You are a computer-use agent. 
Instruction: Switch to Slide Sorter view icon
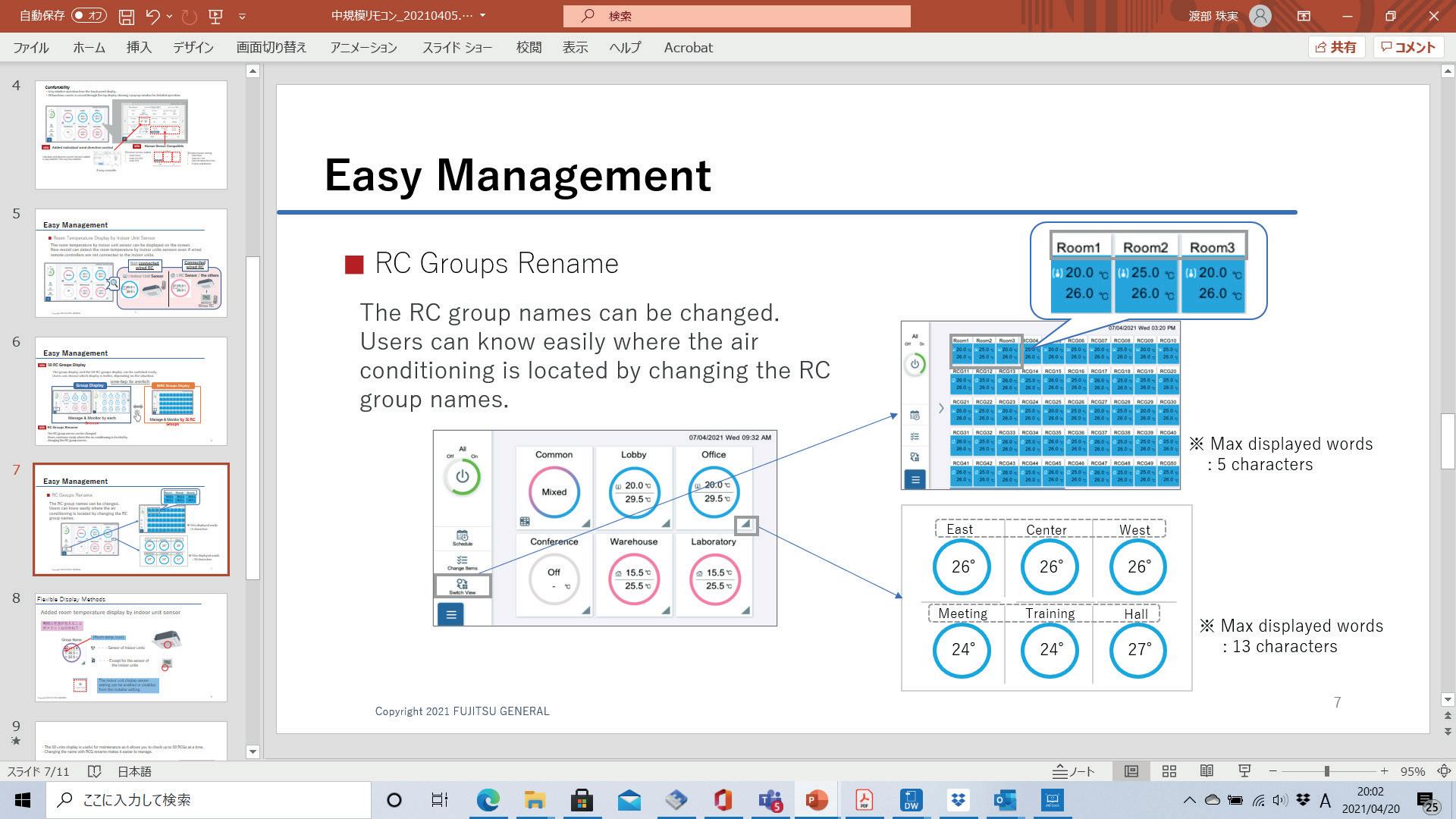[1169, 771]
